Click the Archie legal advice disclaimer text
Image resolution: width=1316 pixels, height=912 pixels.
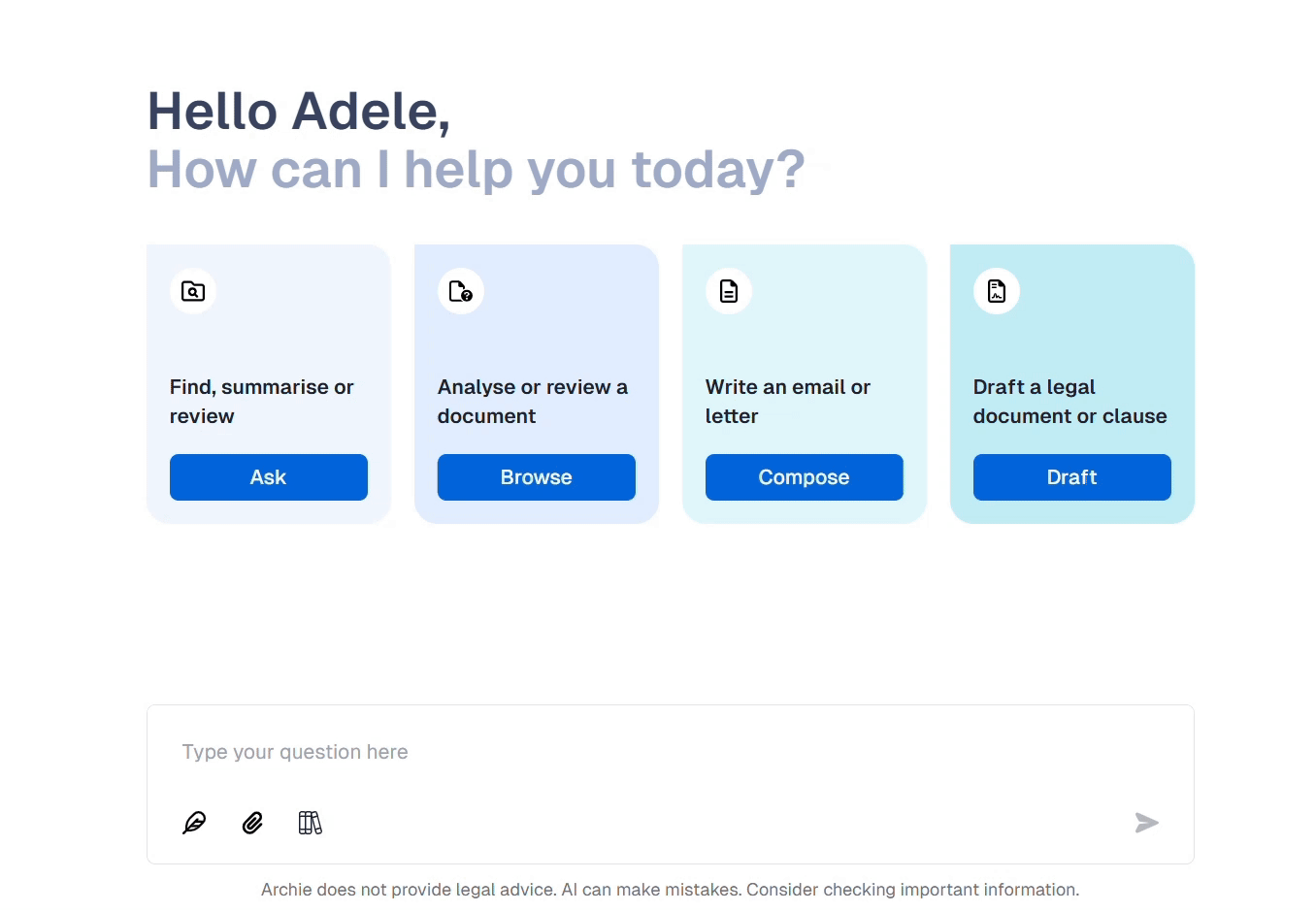point(670,890)
